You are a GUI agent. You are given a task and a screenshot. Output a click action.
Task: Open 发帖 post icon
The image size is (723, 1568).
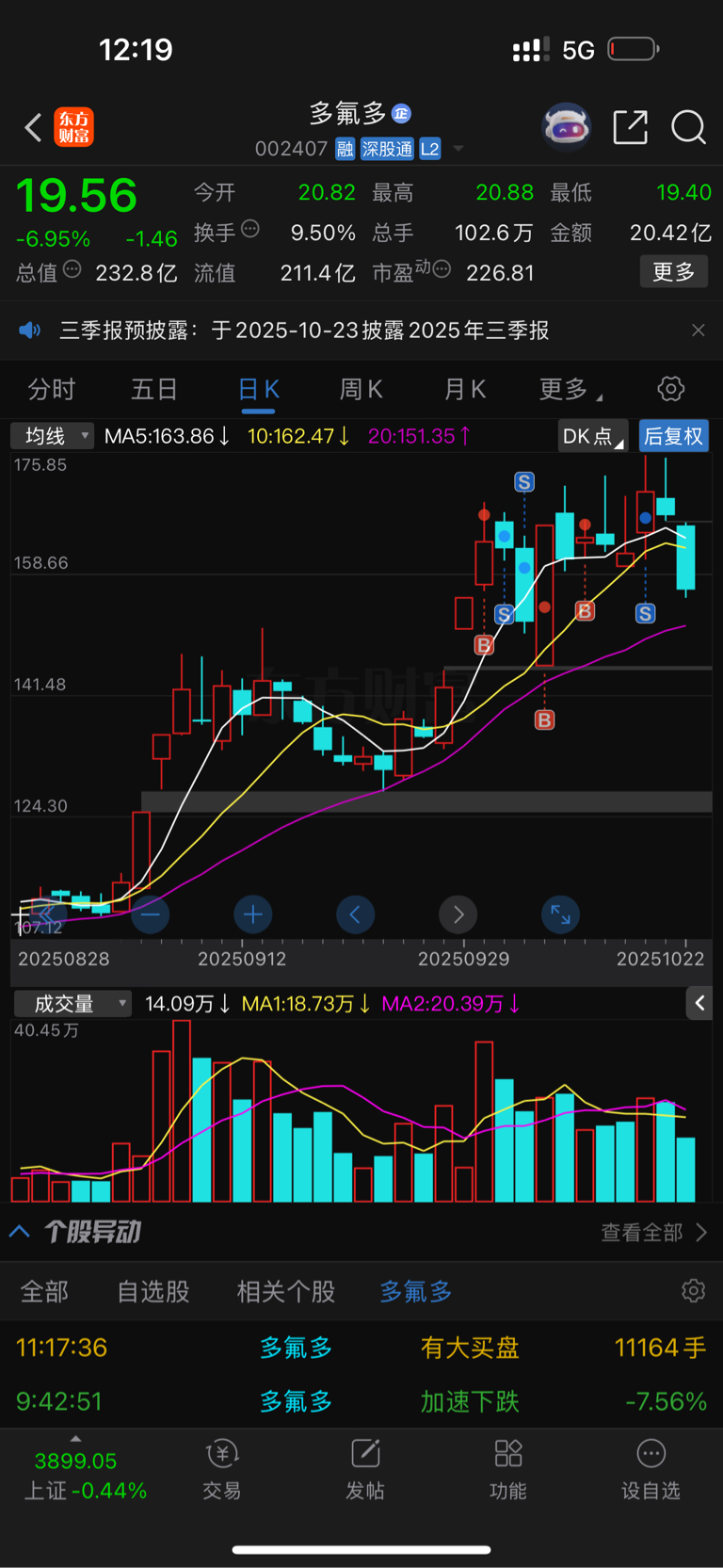[x=365, y=1470]
